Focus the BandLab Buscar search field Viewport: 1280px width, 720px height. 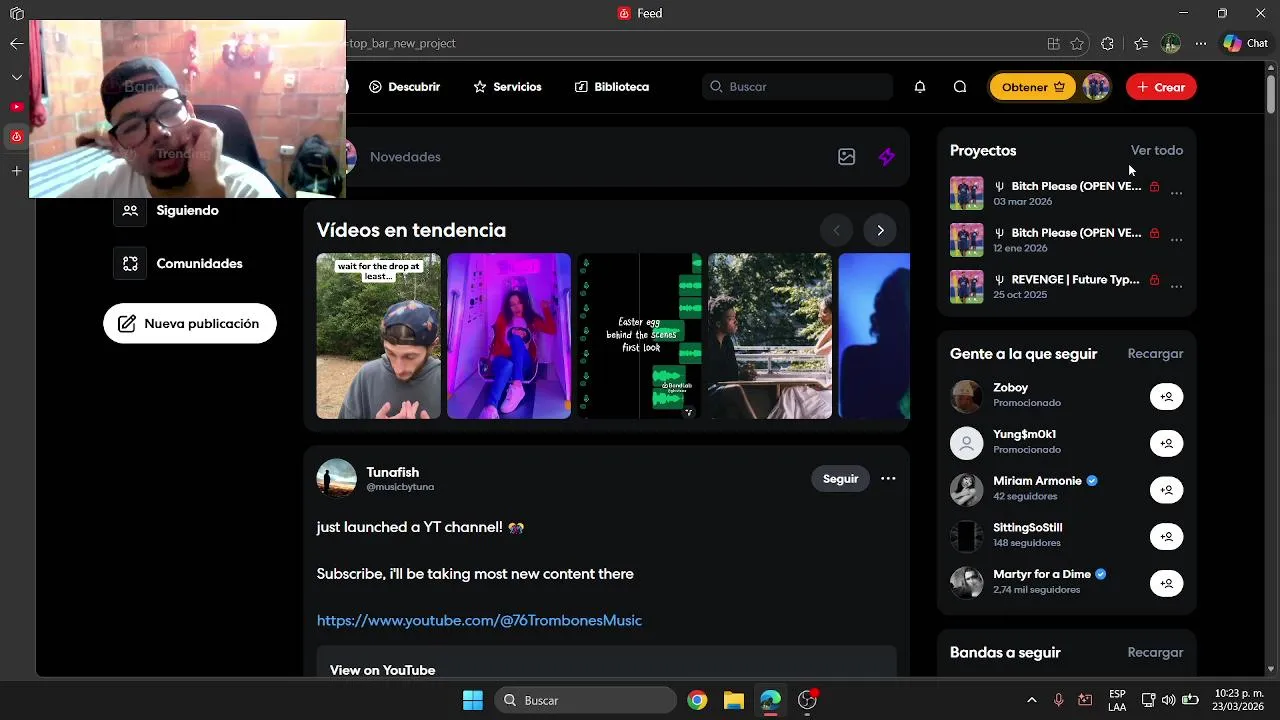pos(797,87)
